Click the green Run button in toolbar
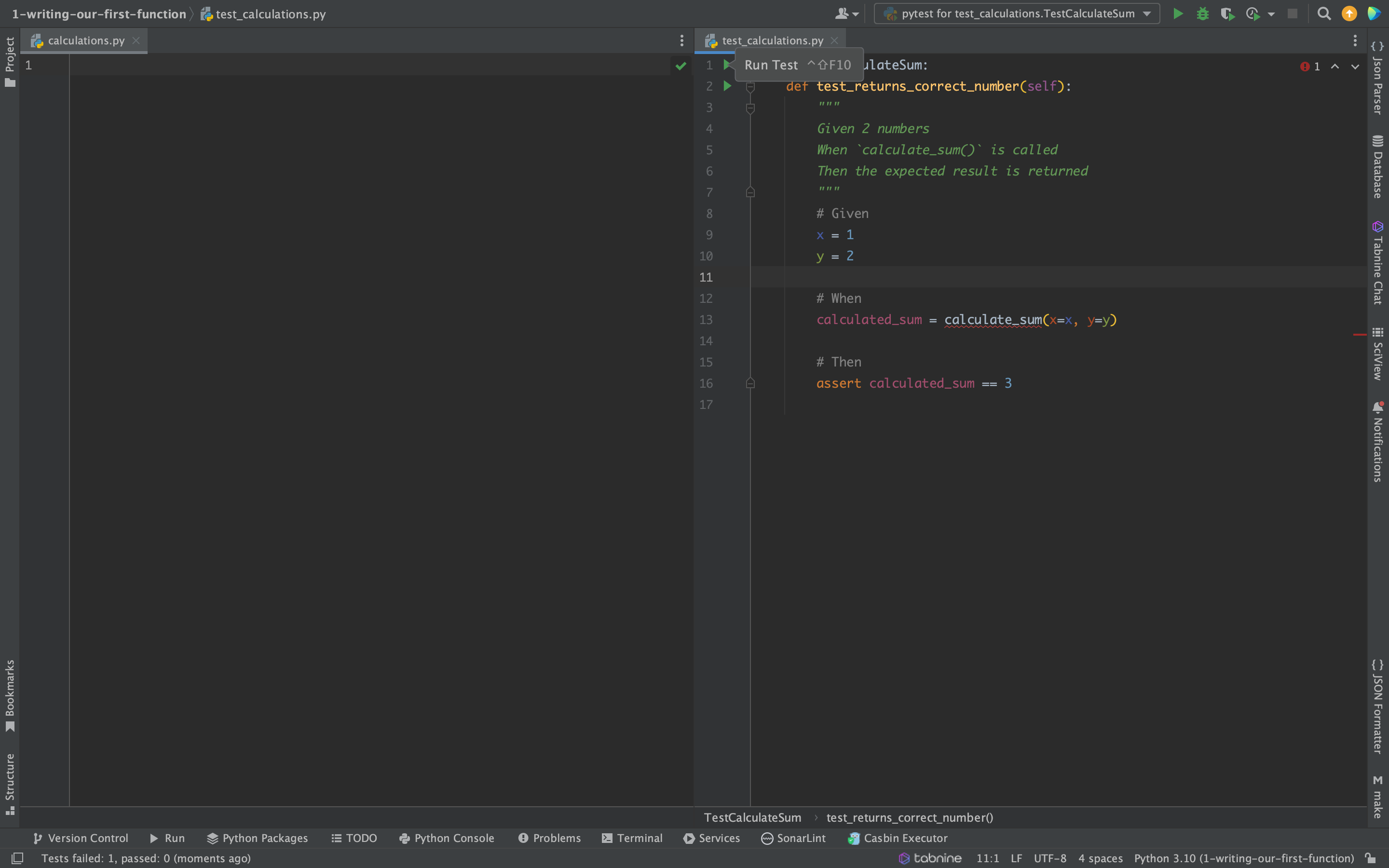This screenshot has width=1389, height=868. pyautogui.click(x=1178, y=14)
